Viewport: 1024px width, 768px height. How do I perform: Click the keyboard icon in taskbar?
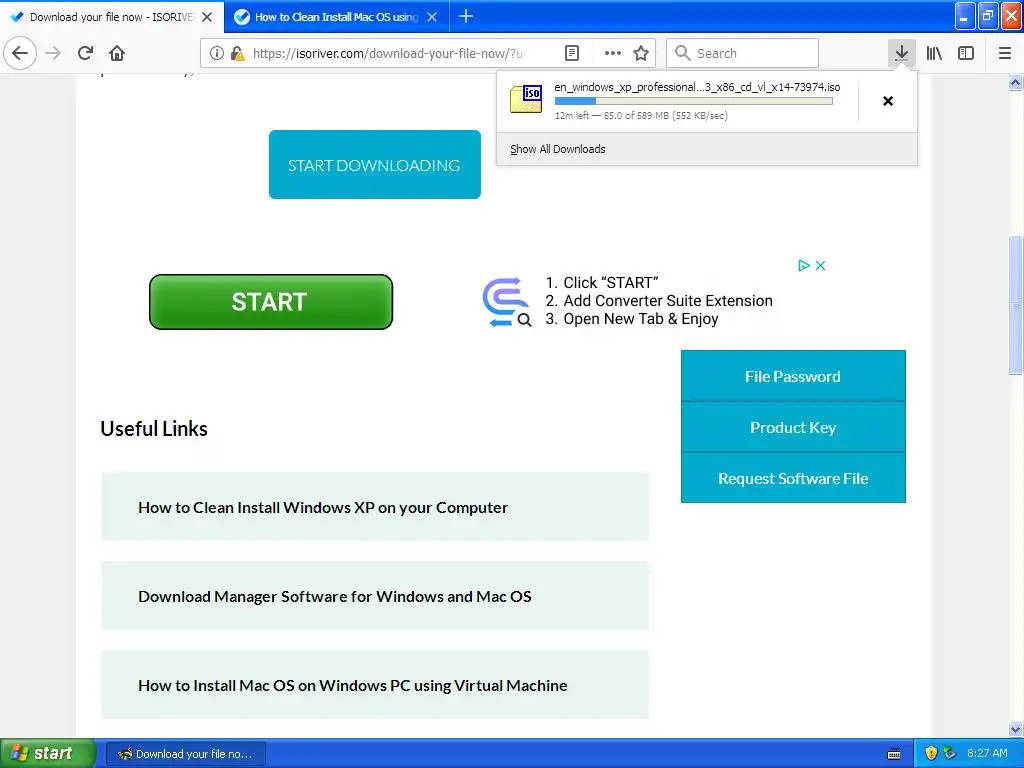(894, 754)
